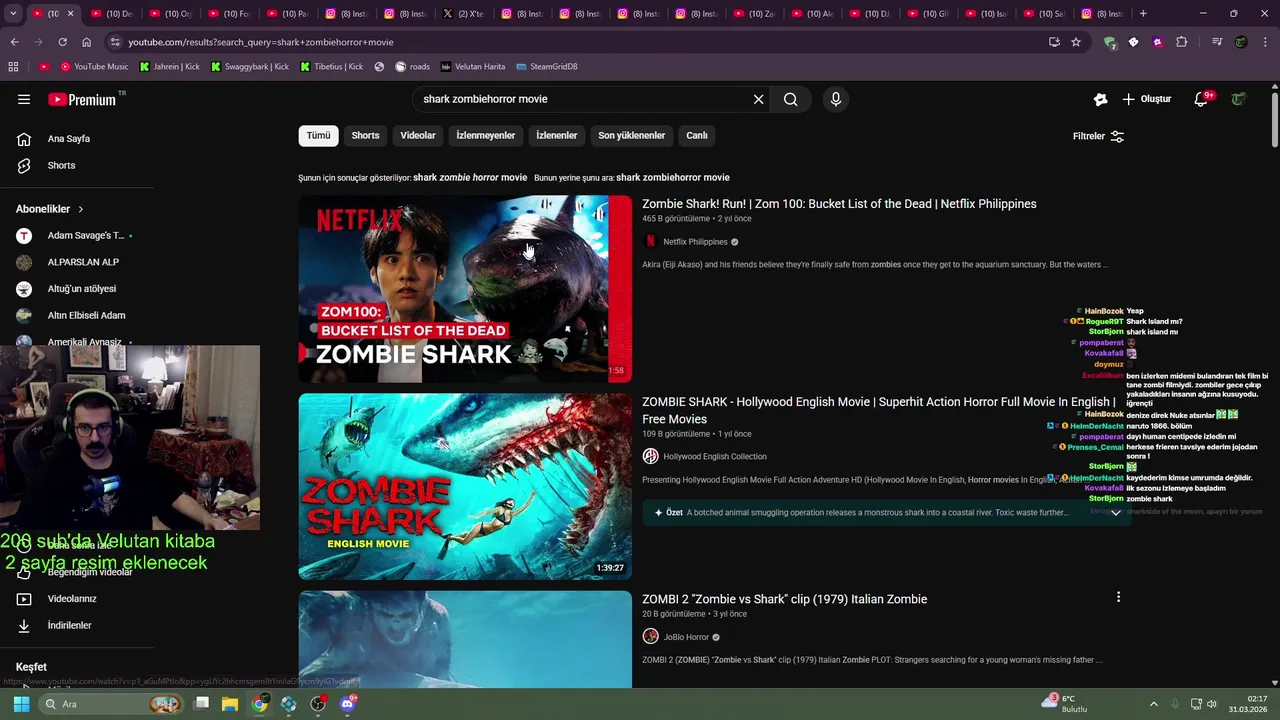Select the İzlenmeyenler filter chip
Viewport: 1280px width, 720px height.
(x=485, y=136)
